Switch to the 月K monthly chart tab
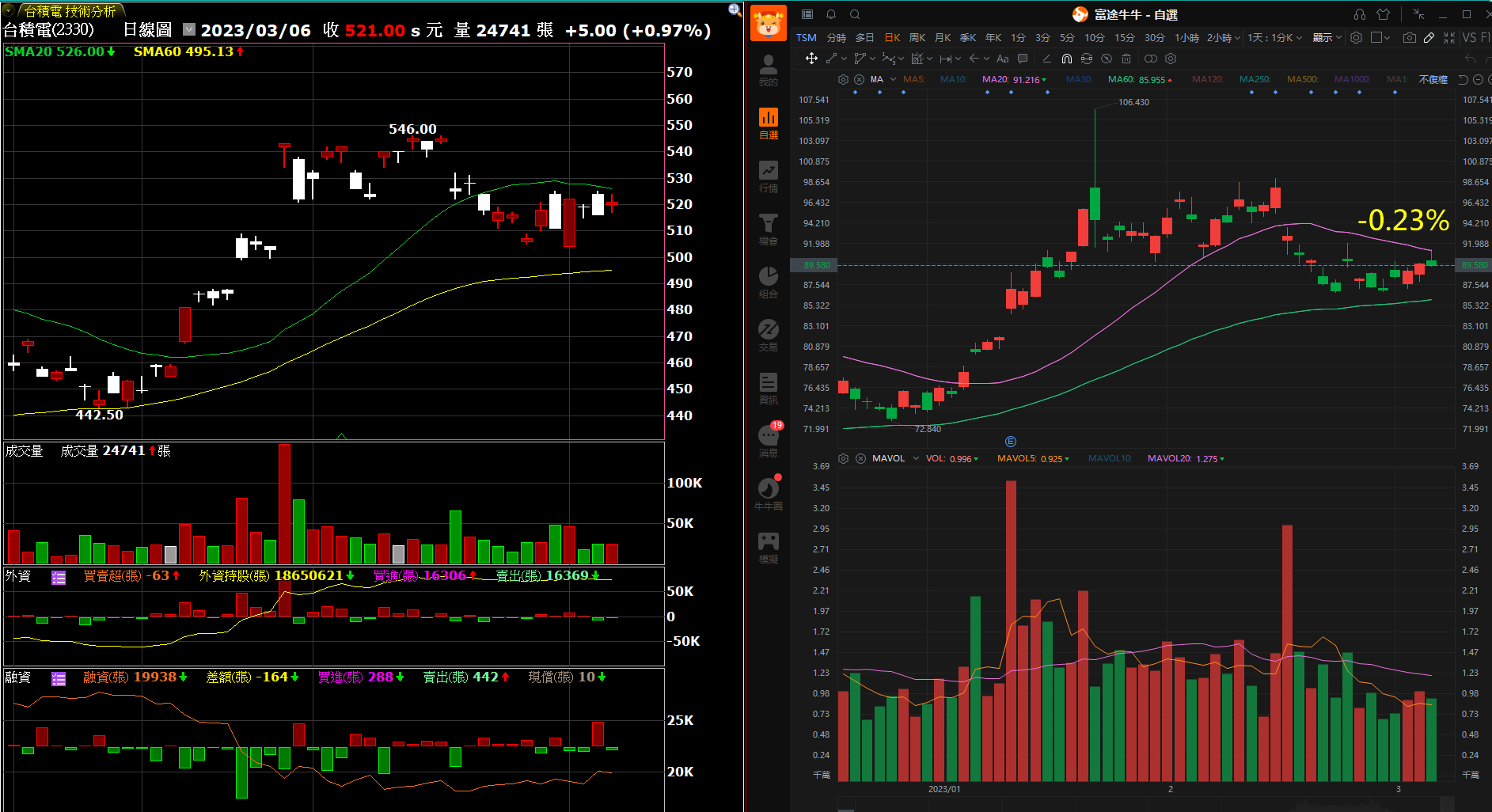 [943, 38]
